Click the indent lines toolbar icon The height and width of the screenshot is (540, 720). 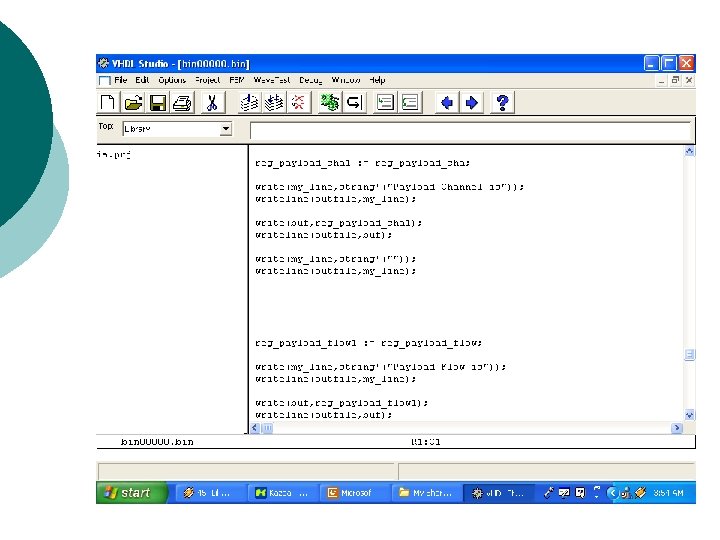[385, 102]
